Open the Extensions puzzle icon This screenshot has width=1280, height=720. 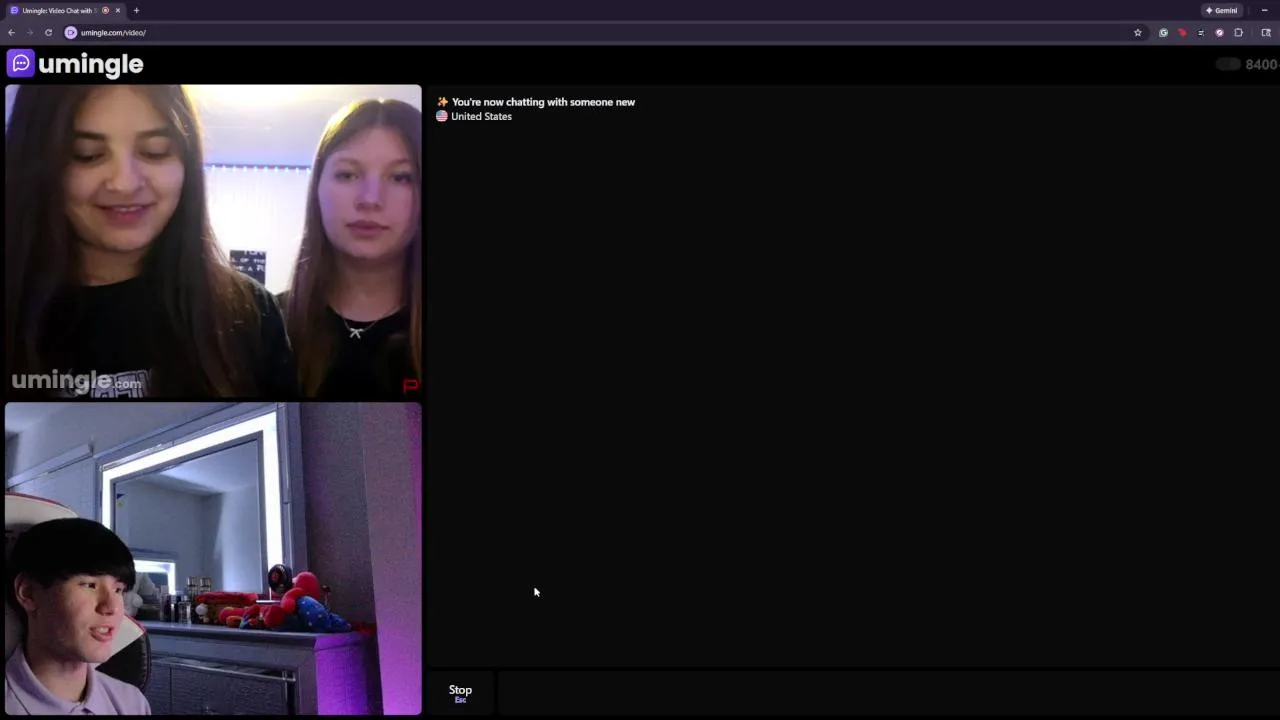coord(1238,32)
